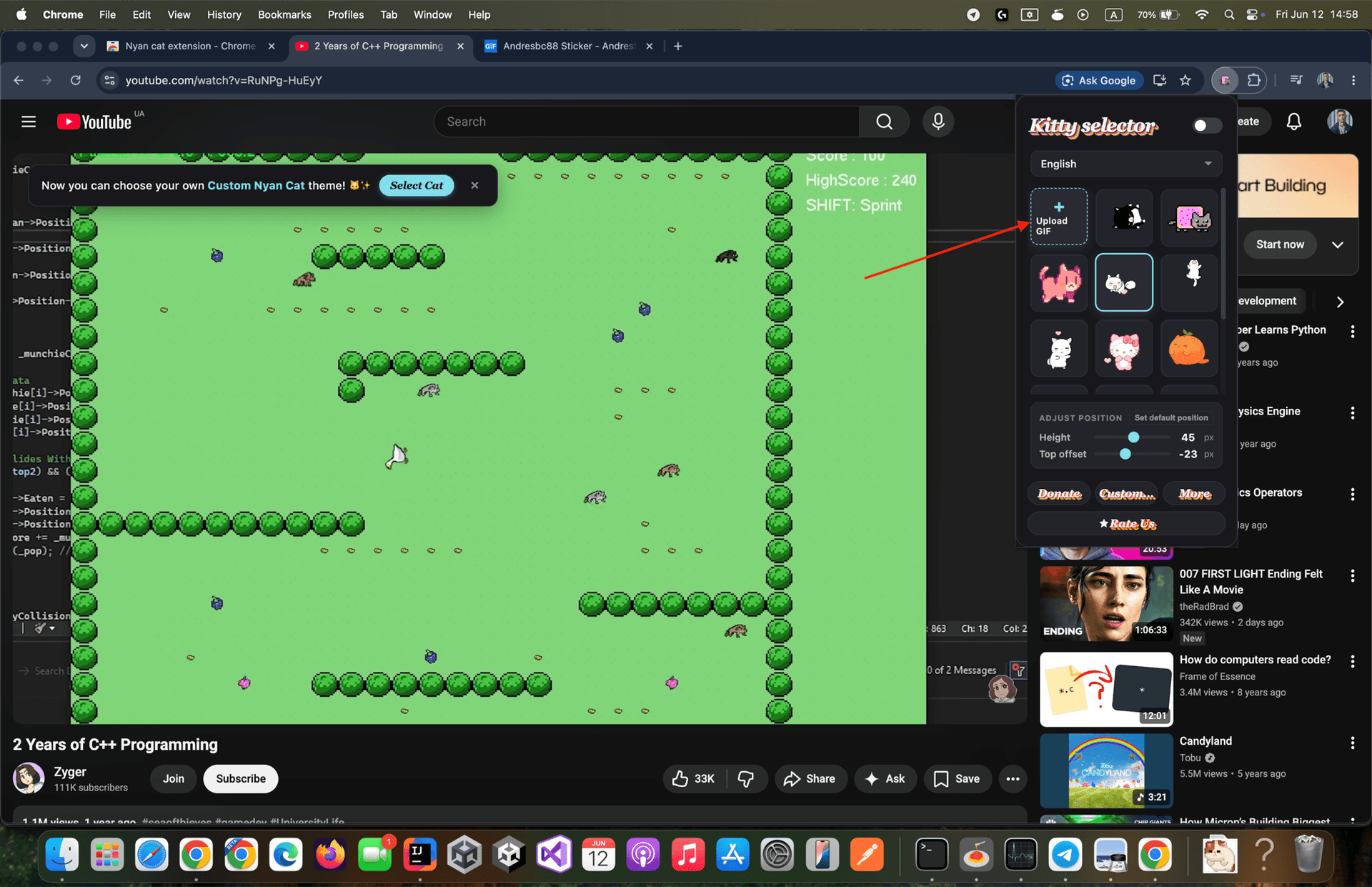The image size is (1372, 887).
Task: Open more actions ellipsis under video
Action: [x=1013, y=778]
